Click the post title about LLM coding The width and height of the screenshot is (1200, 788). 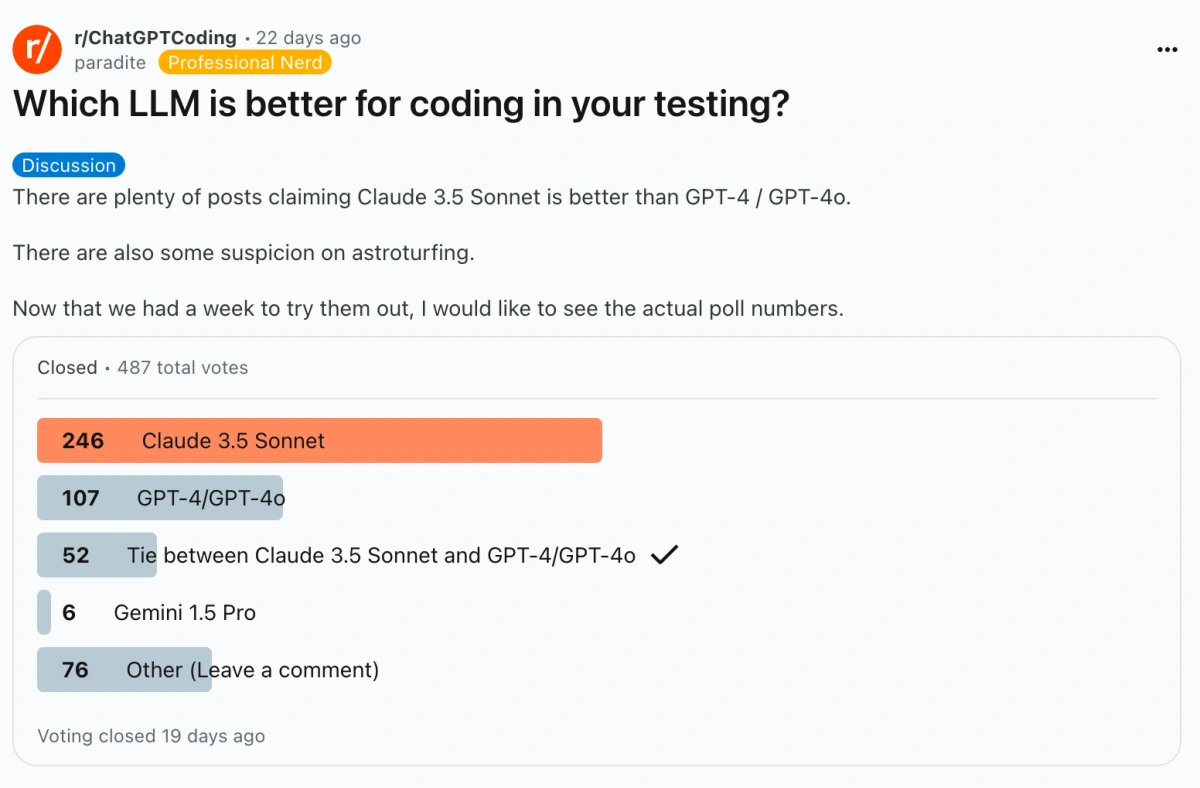pos(401,104)
